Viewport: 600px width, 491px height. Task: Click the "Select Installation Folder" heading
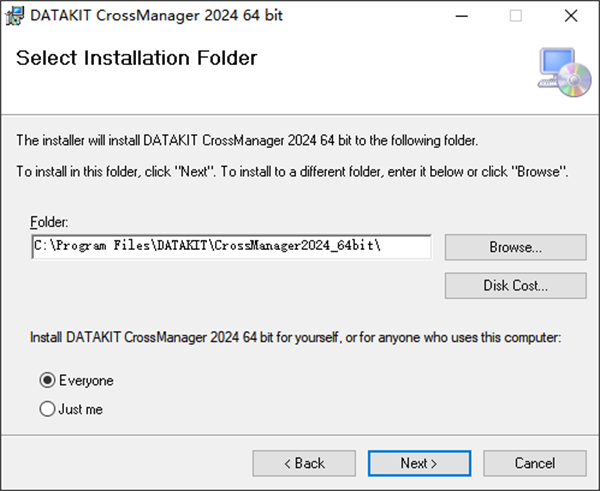[x=137, y=59]
